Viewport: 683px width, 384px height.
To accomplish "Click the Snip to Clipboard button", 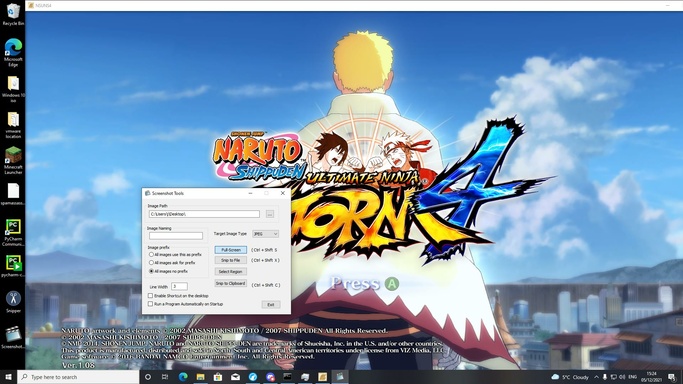I will pyautogui.click(x=230, y=283).
